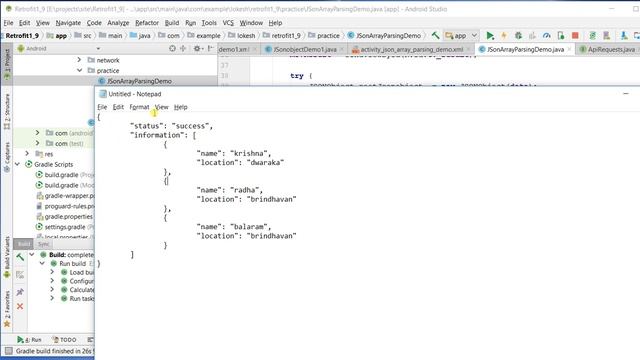Image resolution: width=640 pixels, height=360 pixels.
Task: Open Structure side tool window
Action: point(7,111)
